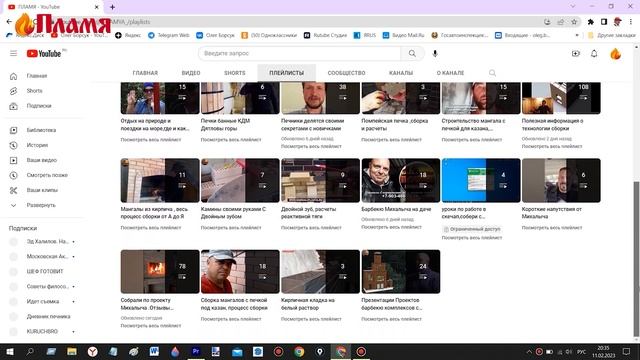Viewport: 640px width, 360px height.
Task: Click the page vertical scrollbar
Action: coord(636,259)
